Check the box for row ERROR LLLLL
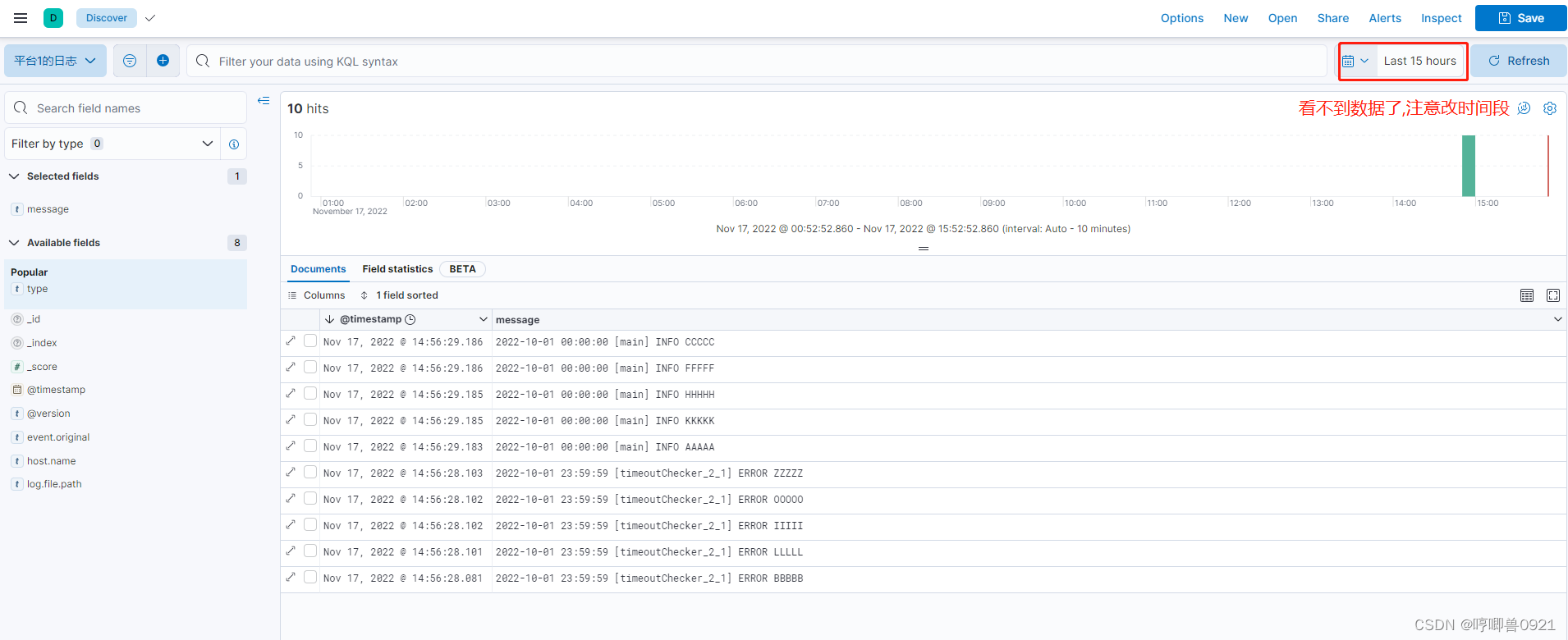The width and height of the screenshot is (1568, 640). [x=310, y=551]
